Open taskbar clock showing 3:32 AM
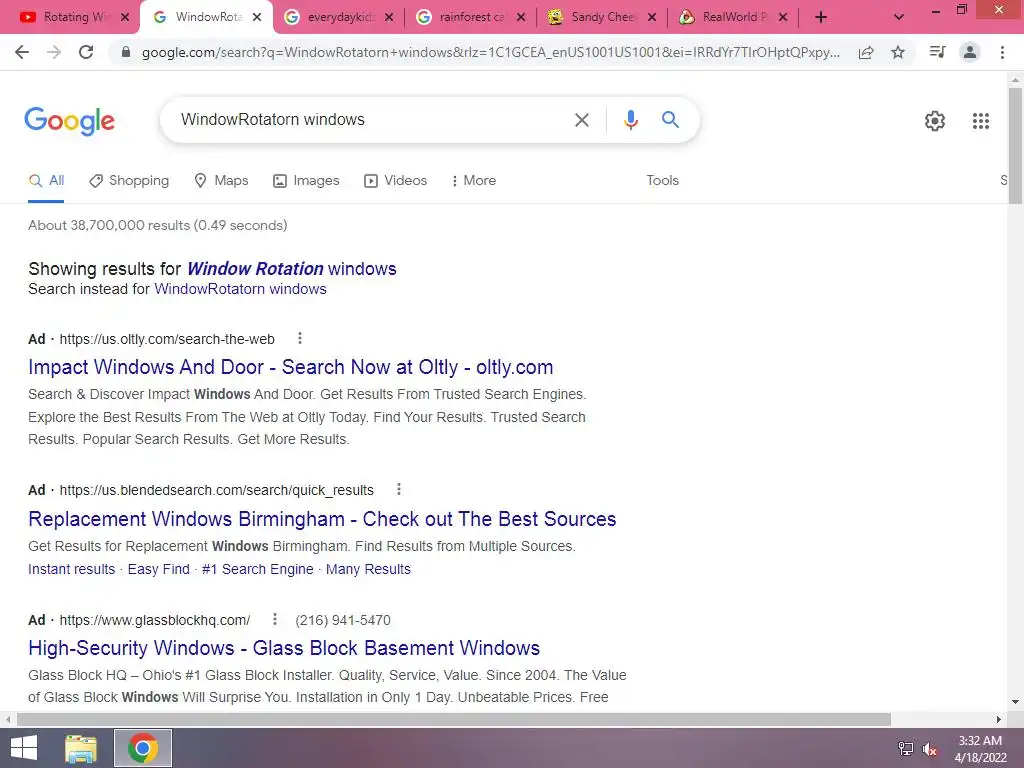Viewport: 1024px width, 768px height. pyautogui.click(x=980, y=749)
